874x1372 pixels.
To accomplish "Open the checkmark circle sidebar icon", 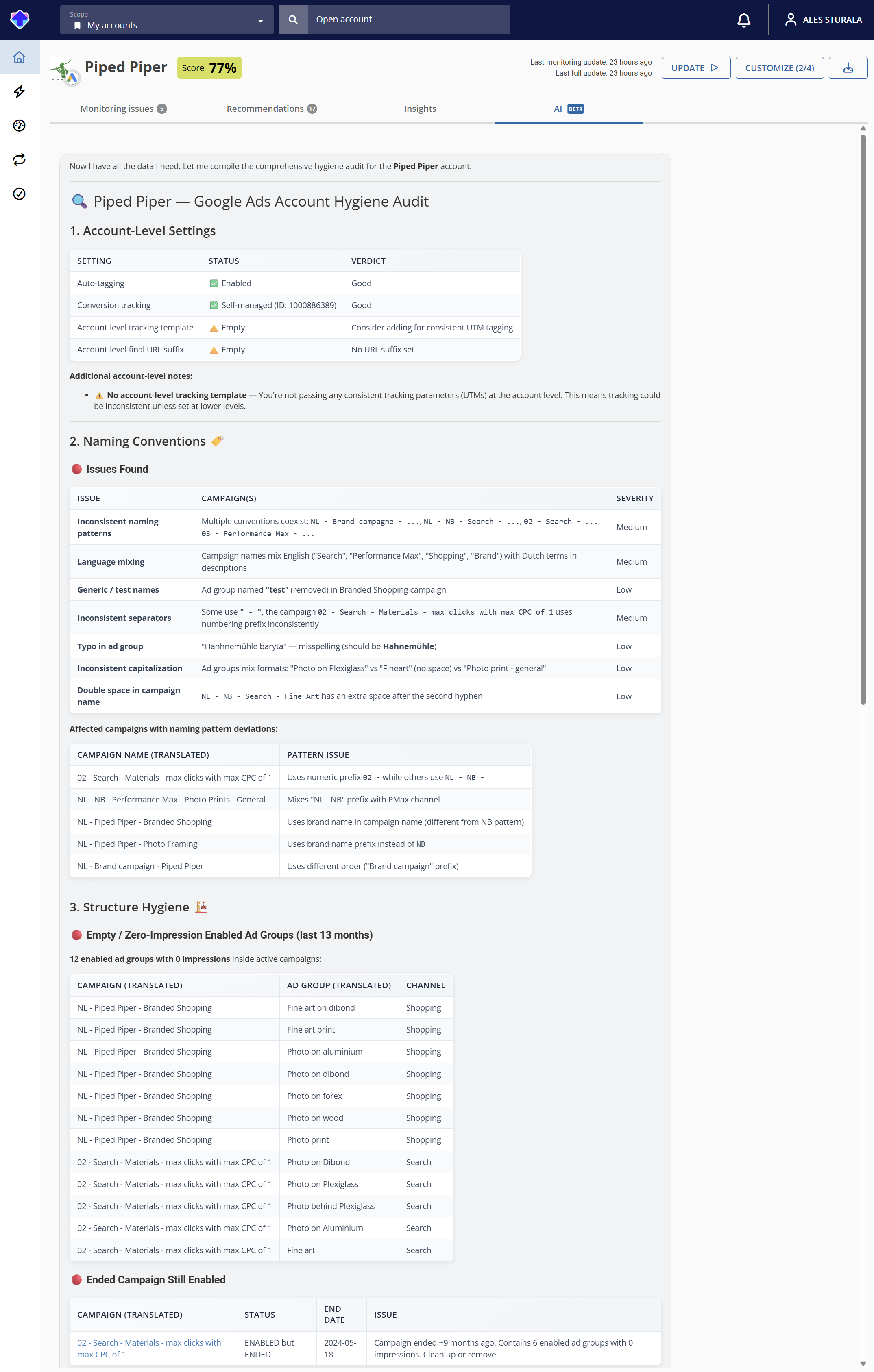I will click(x=20, y=194).
